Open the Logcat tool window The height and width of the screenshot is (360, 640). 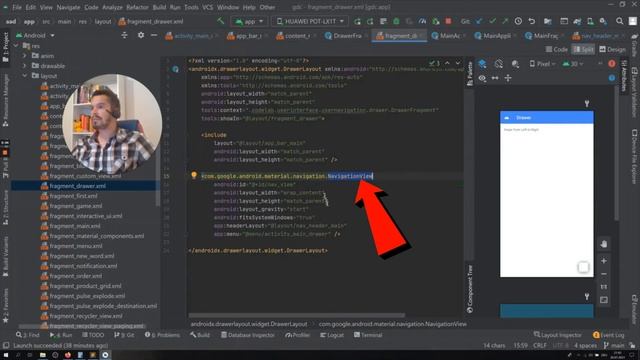pos(332,335)
